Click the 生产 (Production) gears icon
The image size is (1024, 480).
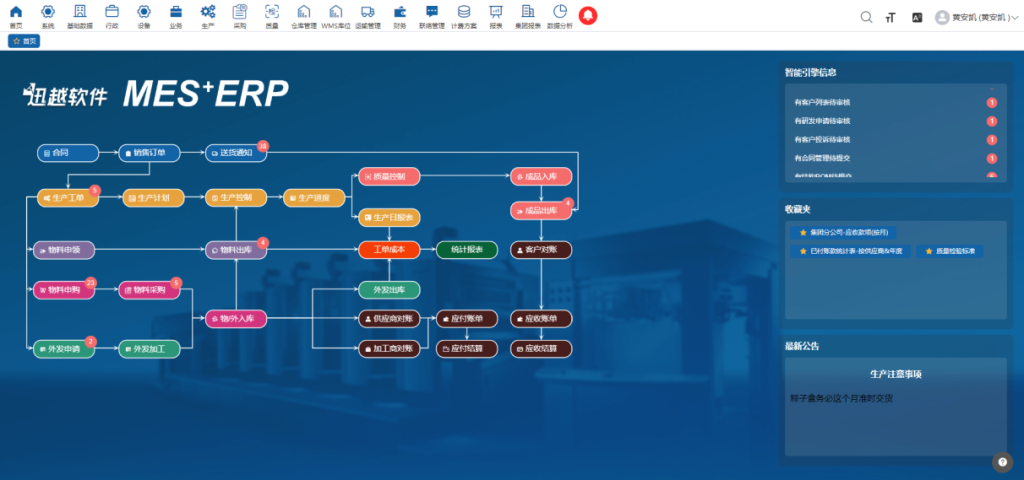(208, 14)
